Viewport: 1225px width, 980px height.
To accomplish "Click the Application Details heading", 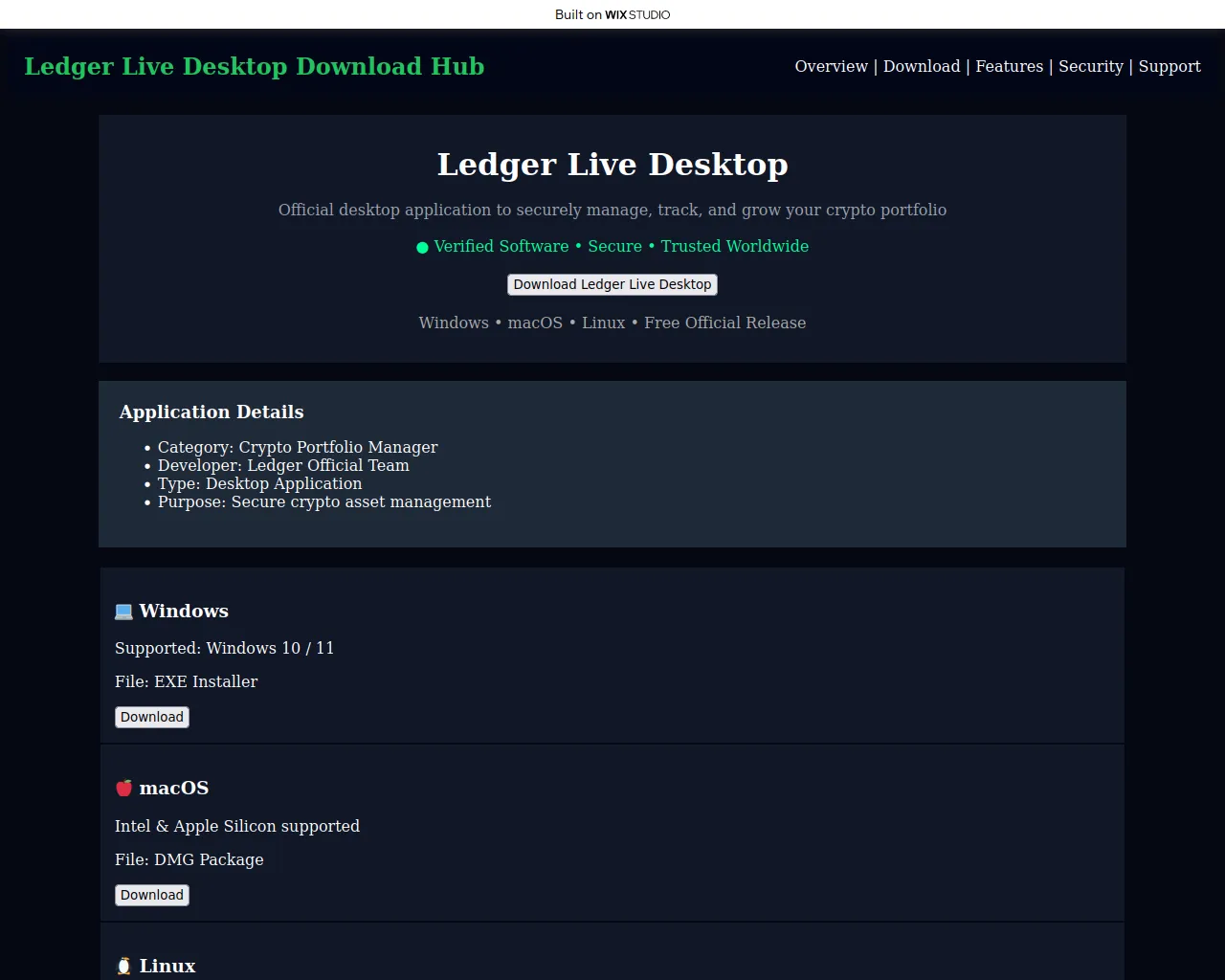I will pyautogui.click(x=212, y=412).
